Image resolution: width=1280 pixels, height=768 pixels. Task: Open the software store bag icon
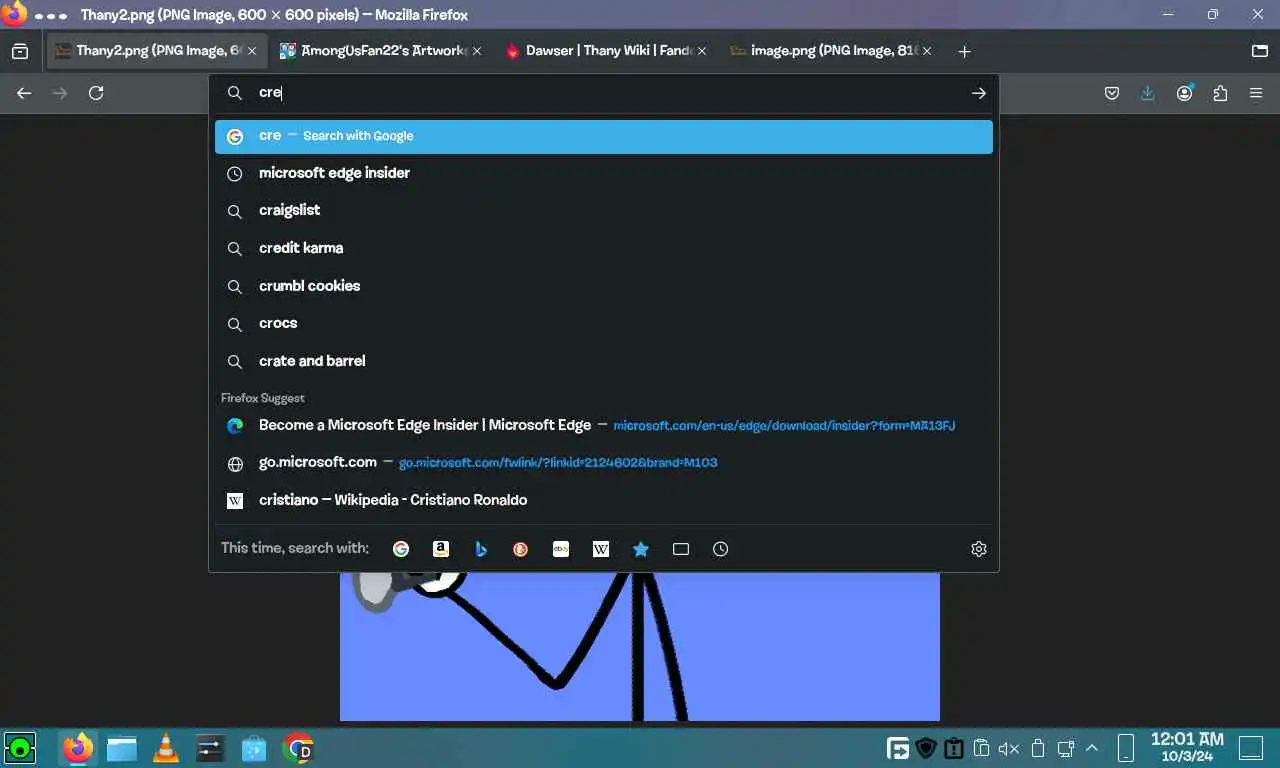(254, 747)
